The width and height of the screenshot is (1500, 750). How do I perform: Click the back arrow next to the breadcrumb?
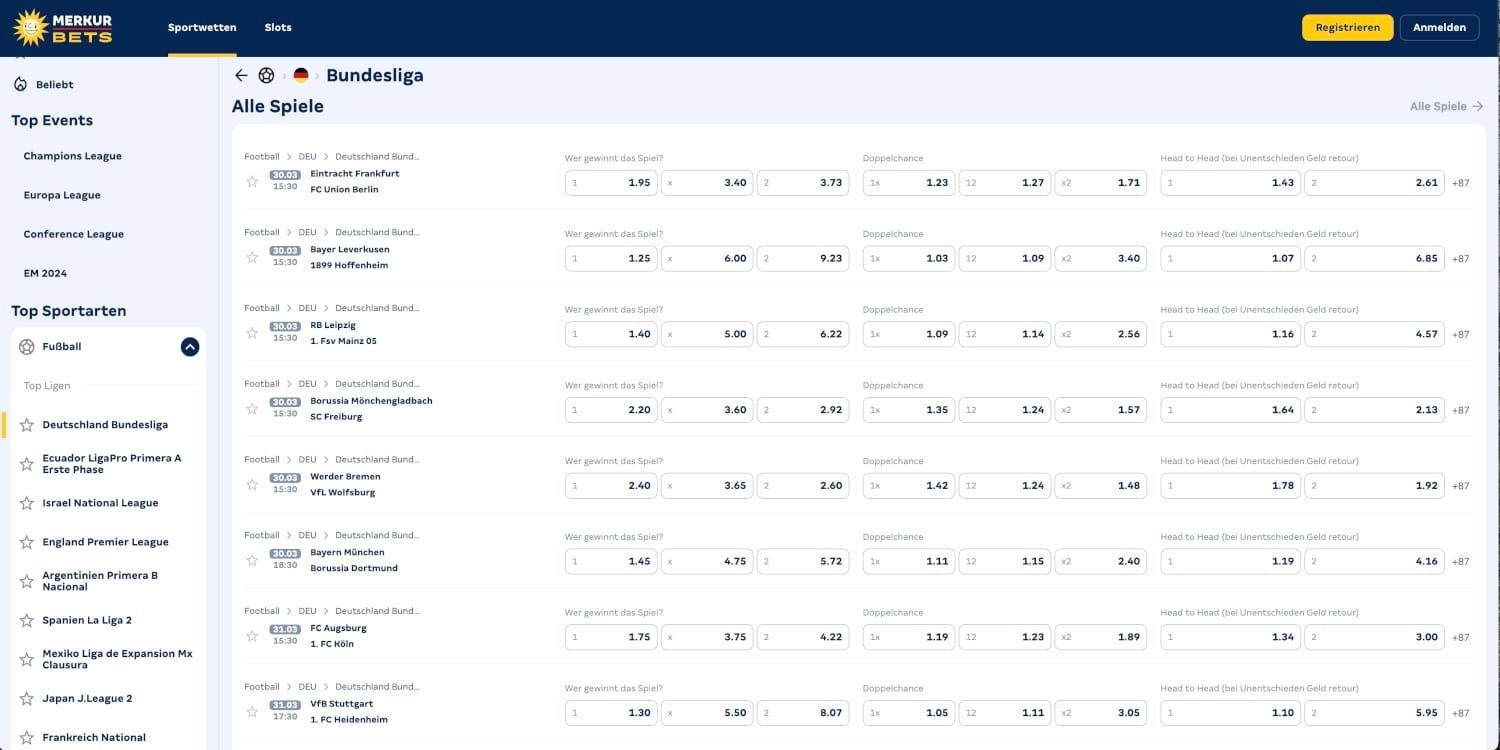pyautogui.click(x=240, y=75)
